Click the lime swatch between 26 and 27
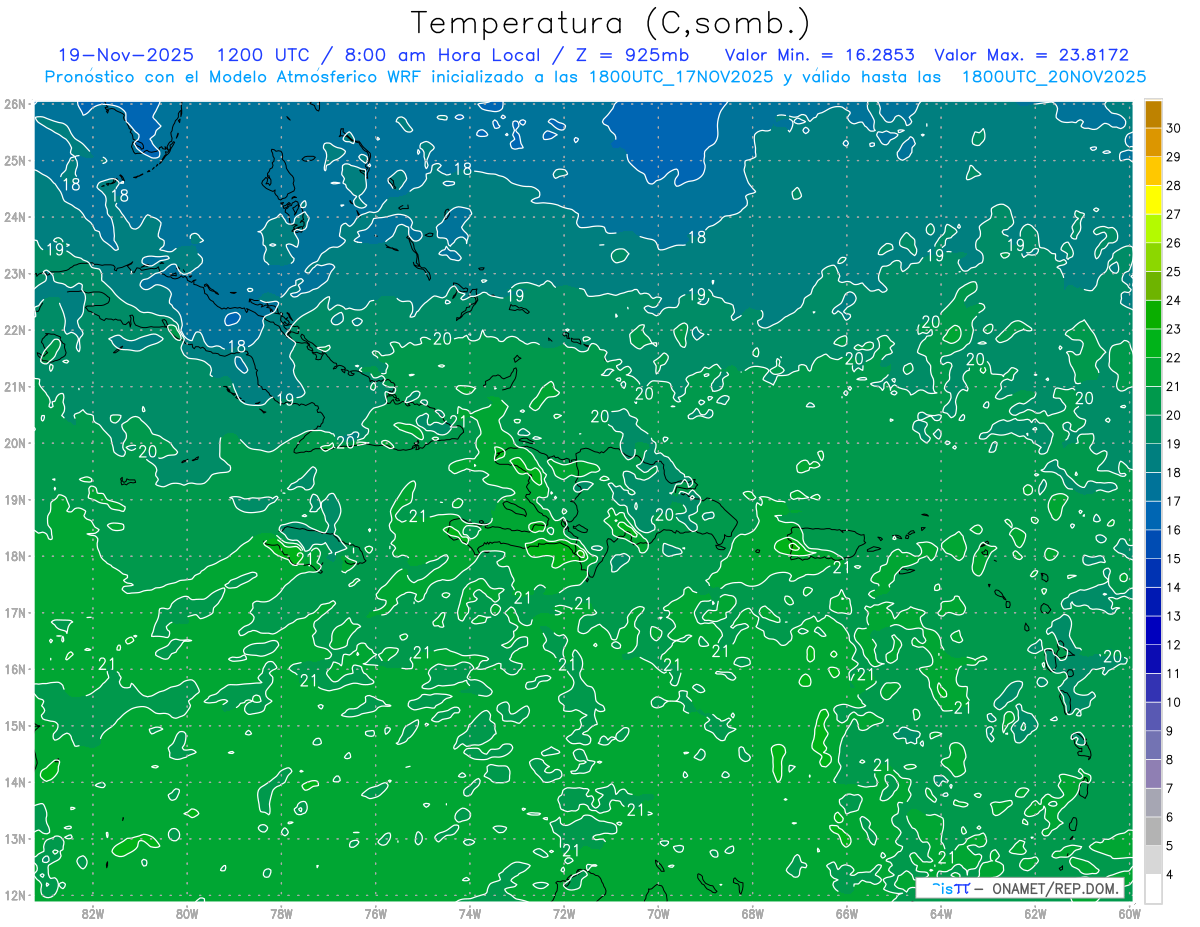This screenshot has width=1200, height=927. point(1153,228)
